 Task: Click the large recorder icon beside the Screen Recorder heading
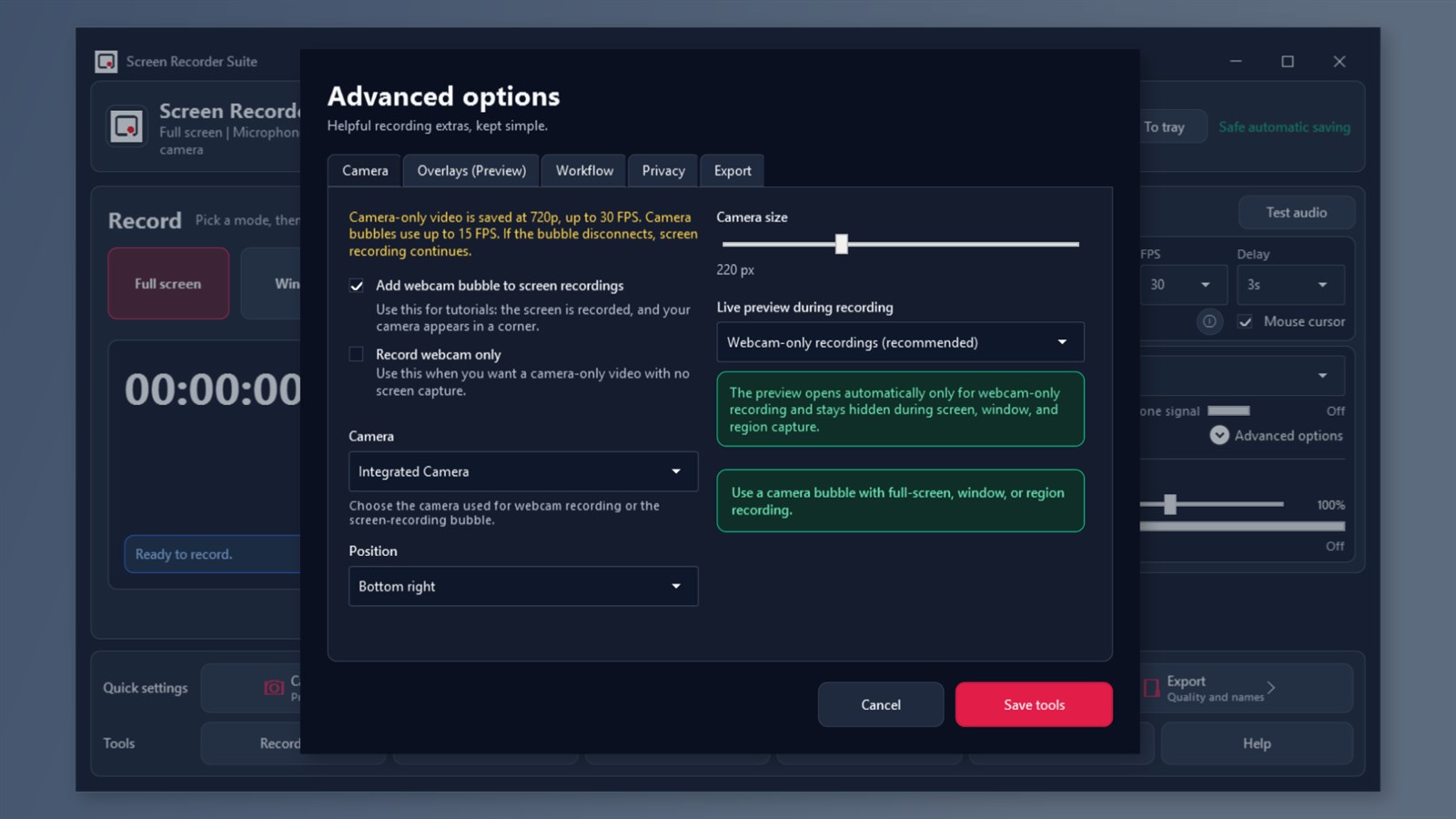[x=126, y=126]
